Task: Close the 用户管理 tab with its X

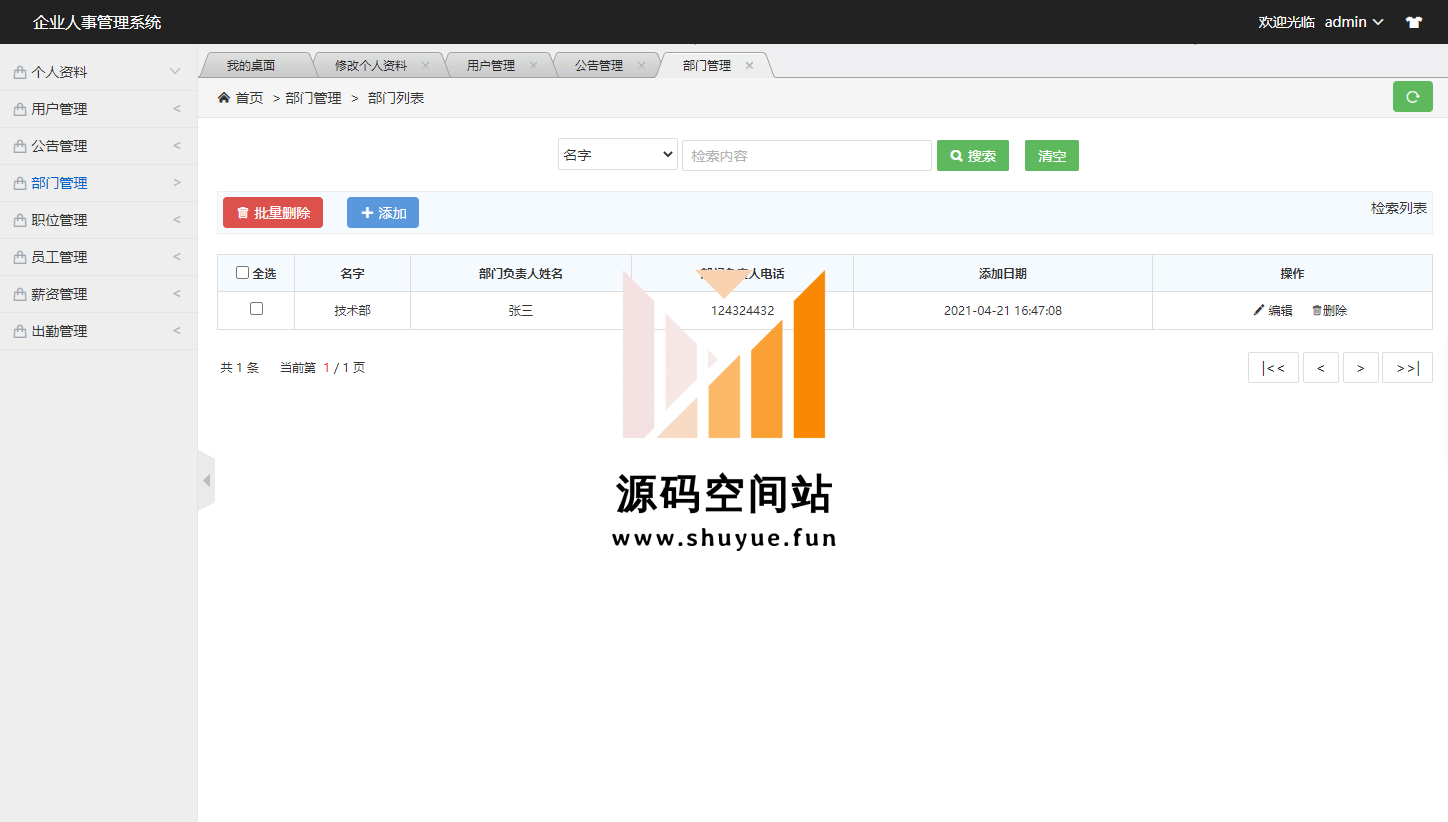Action: click(x=533, y=66)
